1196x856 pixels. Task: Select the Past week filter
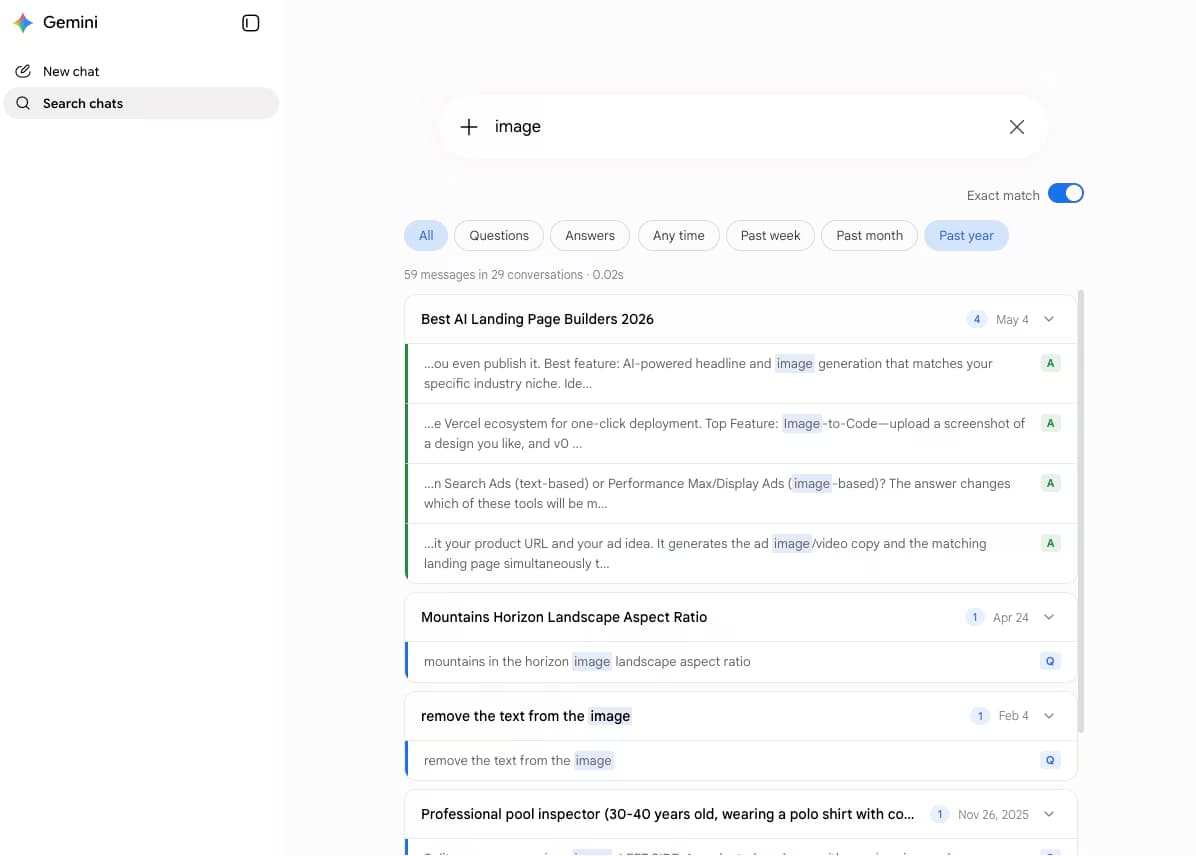(770, 236)
